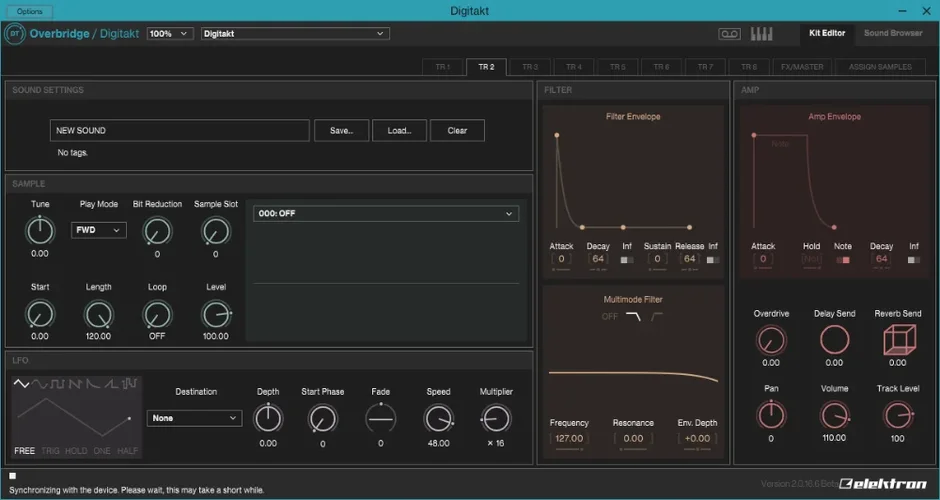Click the filter Resonance value field

point(633,438)
